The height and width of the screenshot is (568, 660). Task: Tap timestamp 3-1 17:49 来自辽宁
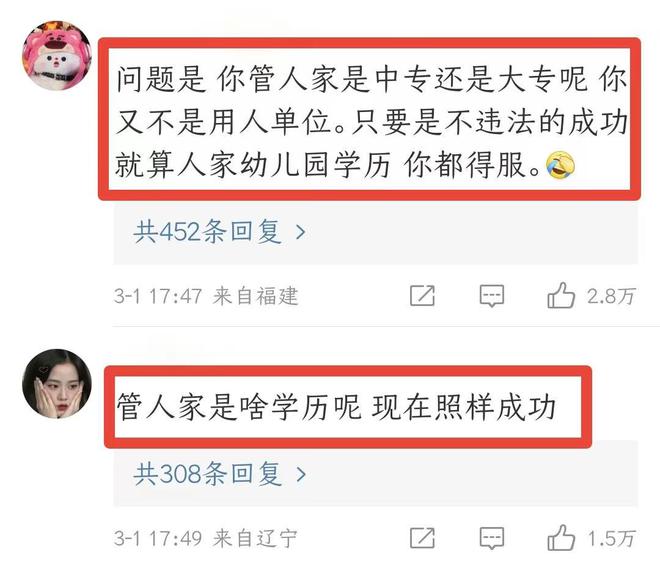click(x=205, y=538)
